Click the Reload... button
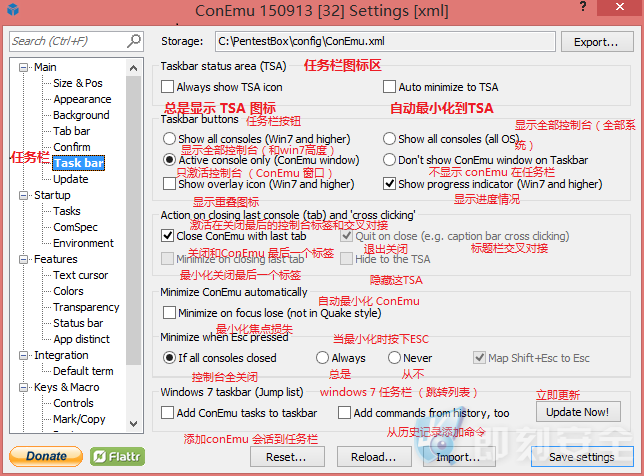This screenshot has width=644, height=476. [374, 457]
